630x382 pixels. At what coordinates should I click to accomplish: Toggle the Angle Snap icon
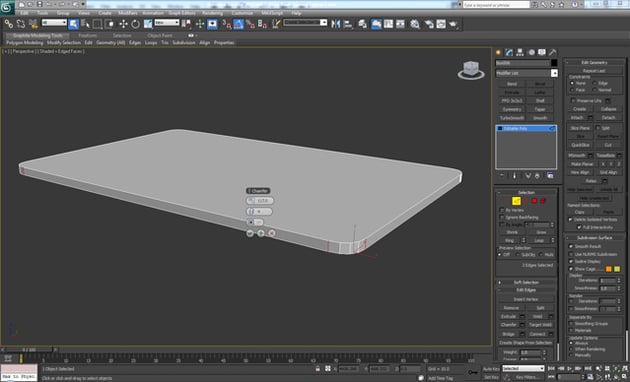point(239,24)
